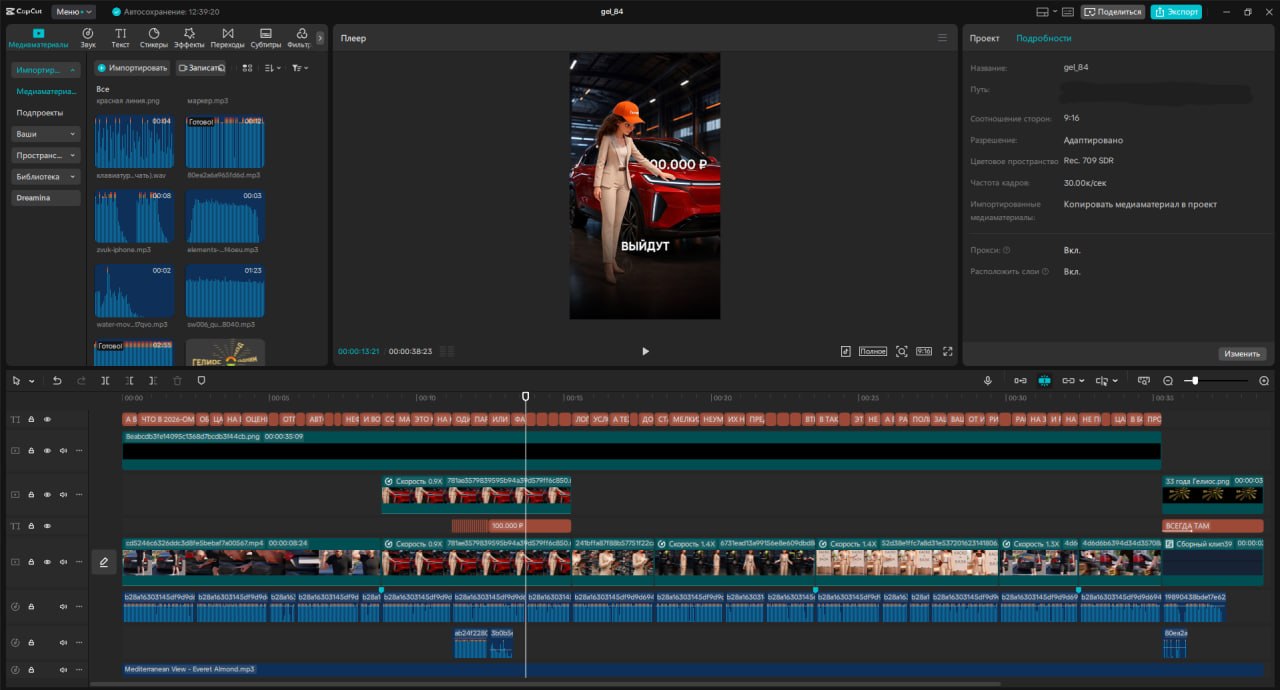1280x690 pixels.
Task: Mute the Mediterranean View audio track
Action: (x=63, y=669)
